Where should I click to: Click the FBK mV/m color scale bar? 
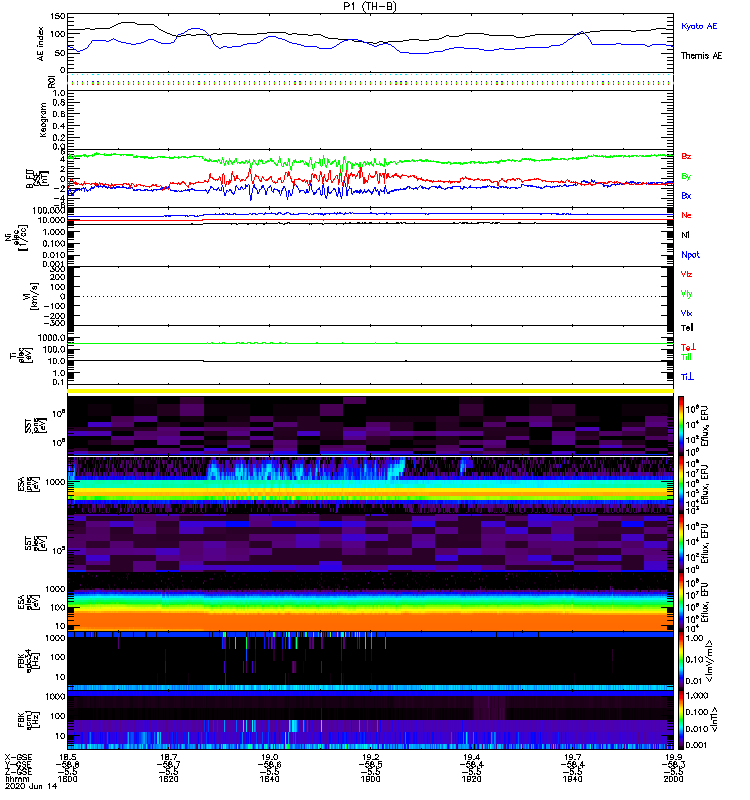pyautogui.click(x=681, y=660)
